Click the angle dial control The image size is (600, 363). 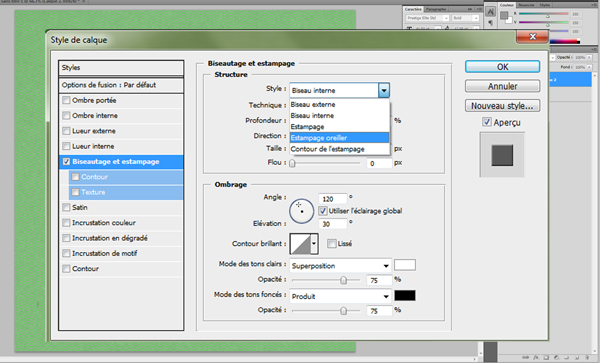click(302, 211)
